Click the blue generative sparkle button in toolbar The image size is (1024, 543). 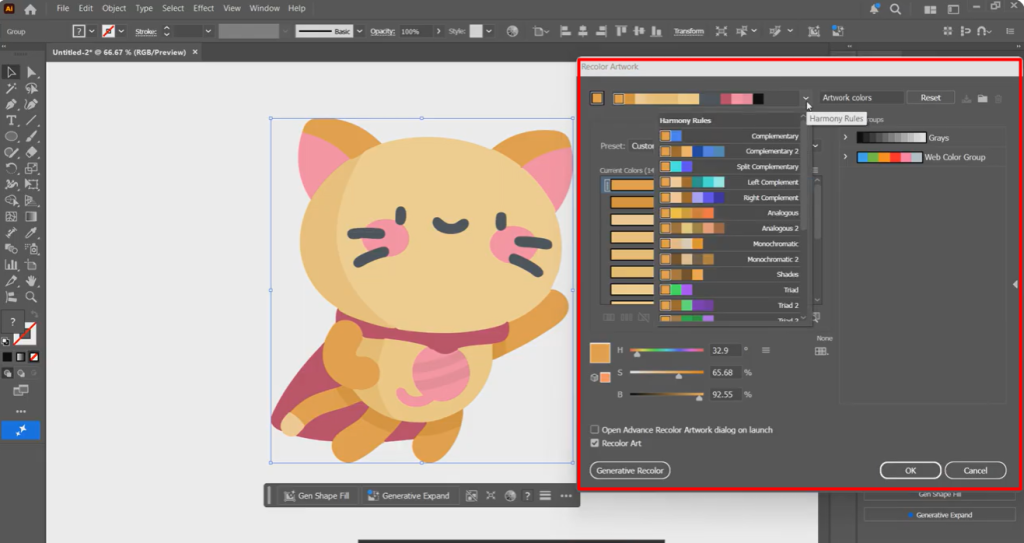[21, 430]
